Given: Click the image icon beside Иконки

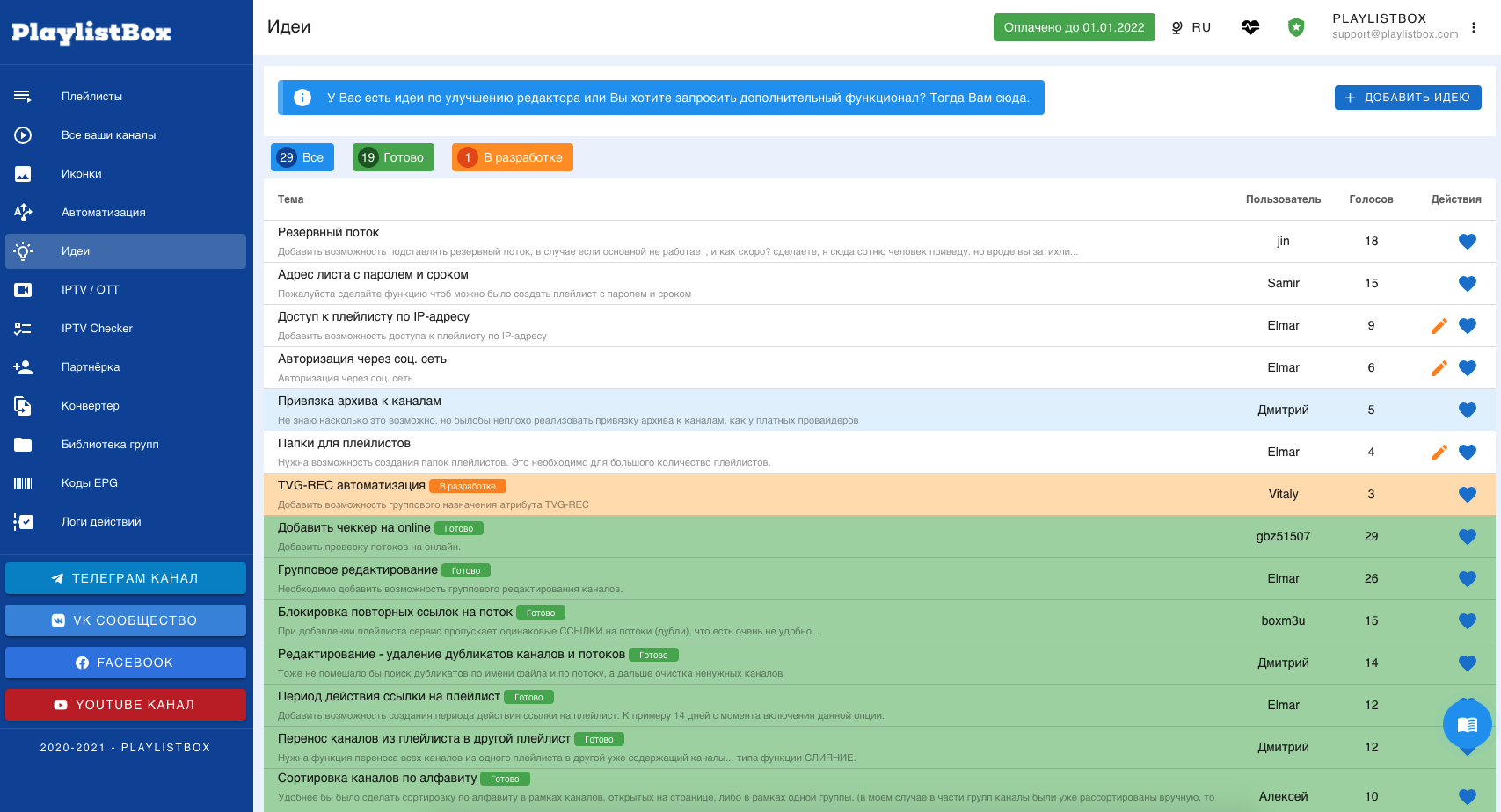Looking at the screenshot, I should [23, 174].
